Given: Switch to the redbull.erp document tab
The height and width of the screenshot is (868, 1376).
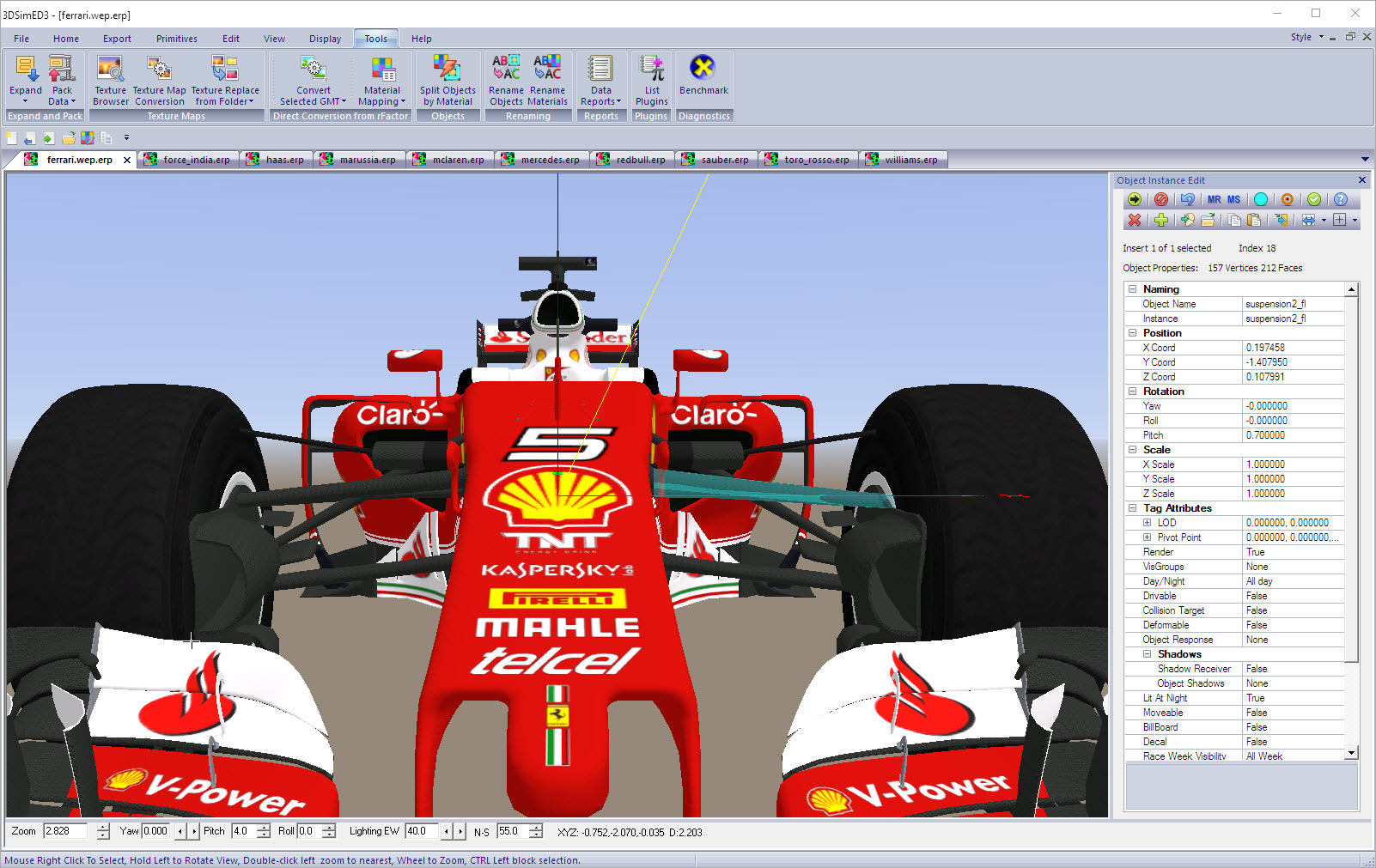Looking at the screenshot, I should [632, 160].
